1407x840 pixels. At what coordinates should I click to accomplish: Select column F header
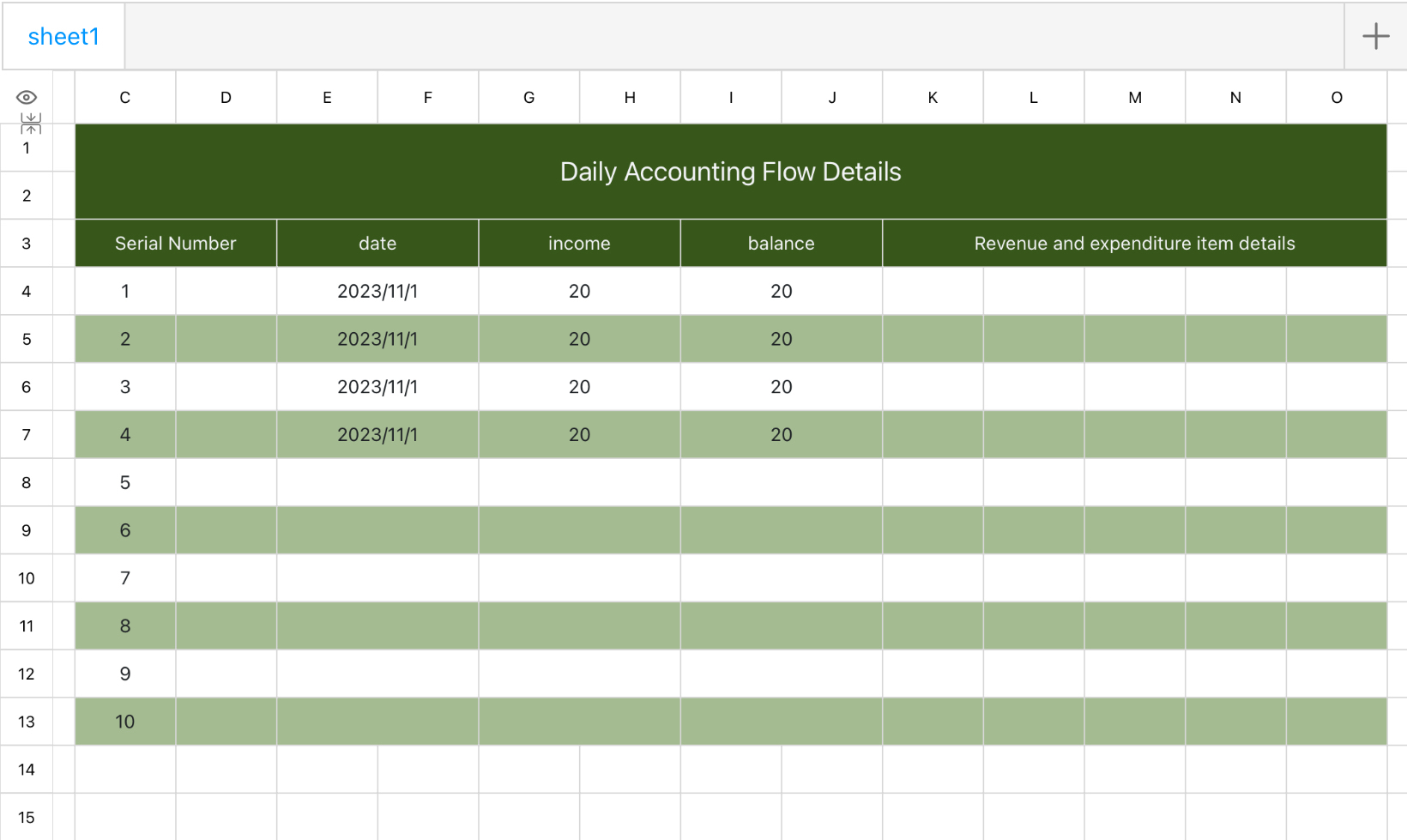tap(428, 98)
